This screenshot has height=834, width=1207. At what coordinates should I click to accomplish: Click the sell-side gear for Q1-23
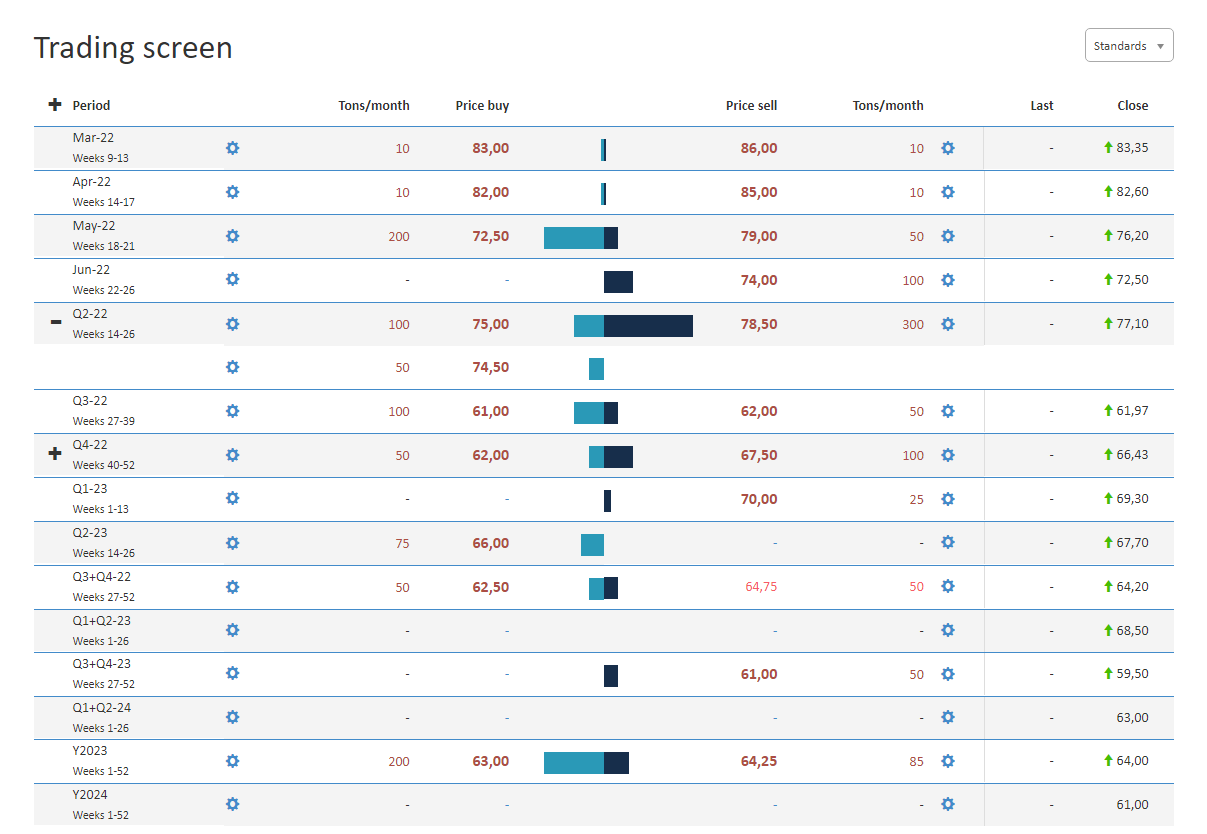tap(948, 499)
